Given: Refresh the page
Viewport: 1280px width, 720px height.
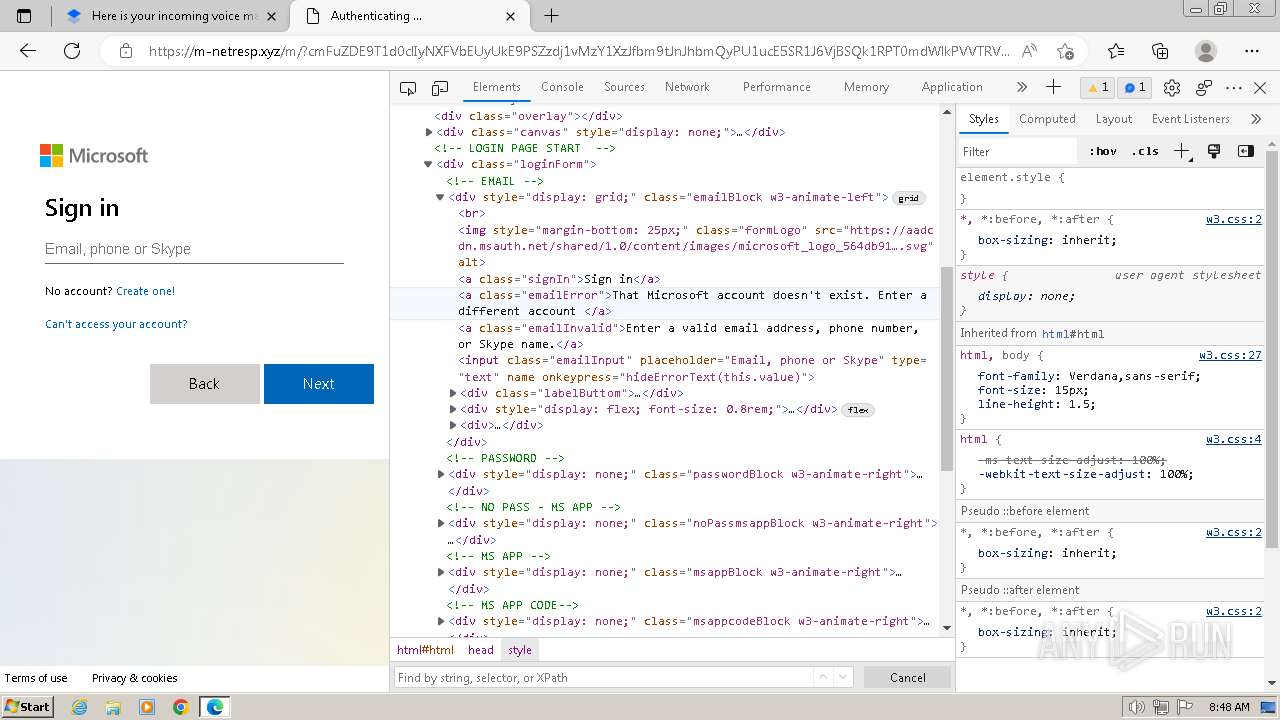Looking at the screenshot, I should (72, 51).
